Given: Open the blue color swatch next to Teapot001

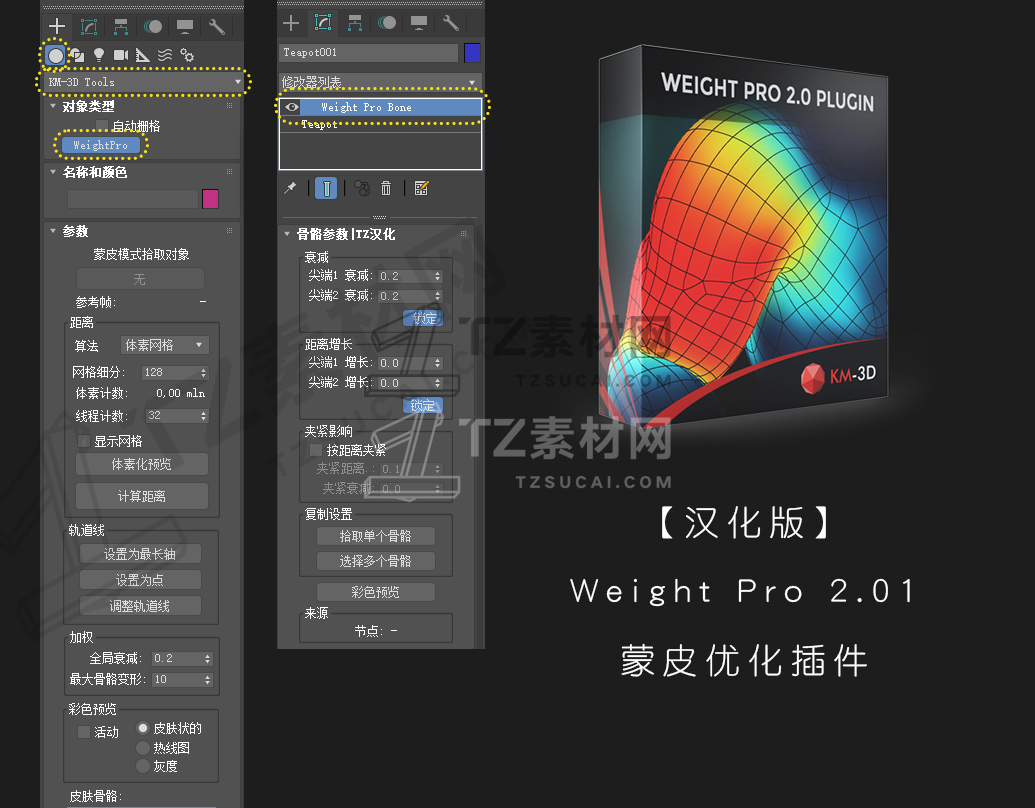Looking at the screenshot, I should point(472,53).
